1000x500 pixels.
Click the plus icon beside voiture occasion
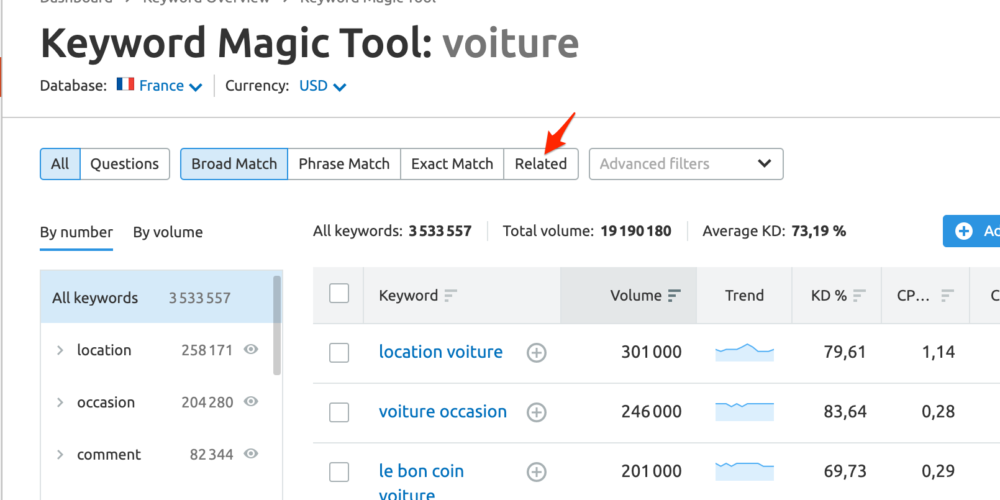(537, 412)
